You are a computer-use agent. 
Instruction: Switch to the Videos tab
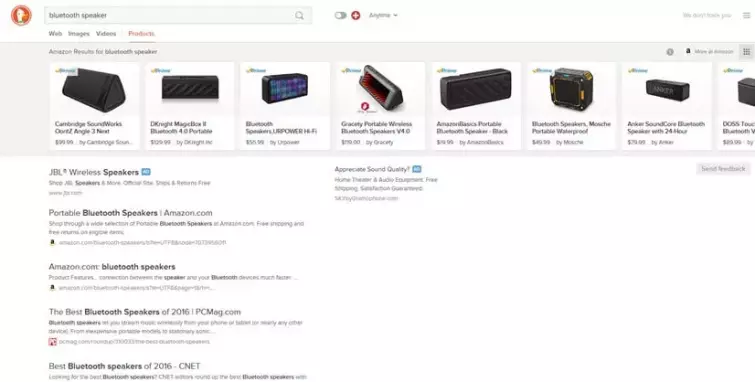(x=106, y=34)
